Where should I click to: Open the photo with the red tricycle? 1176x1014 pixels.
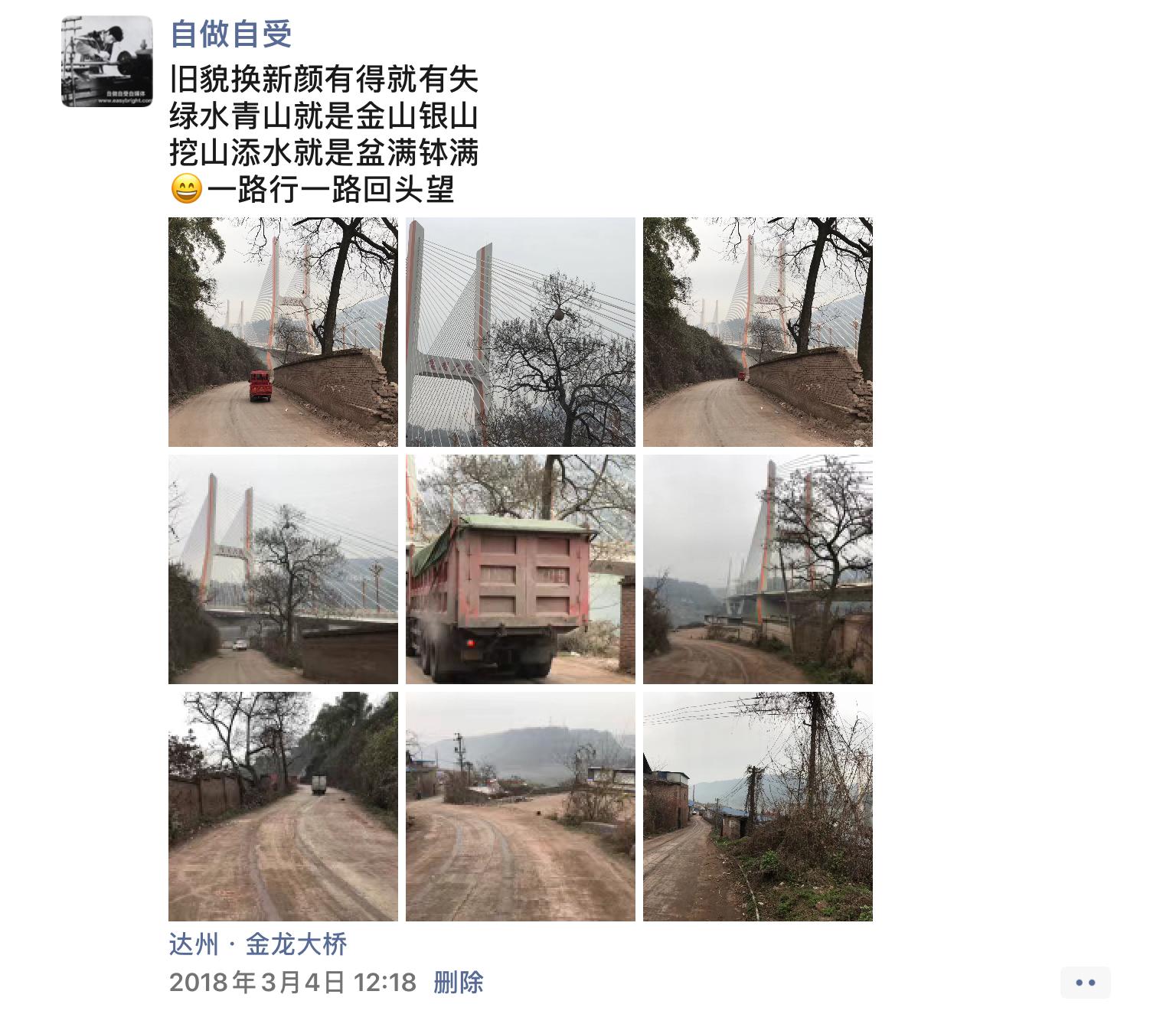pos(283,332)
